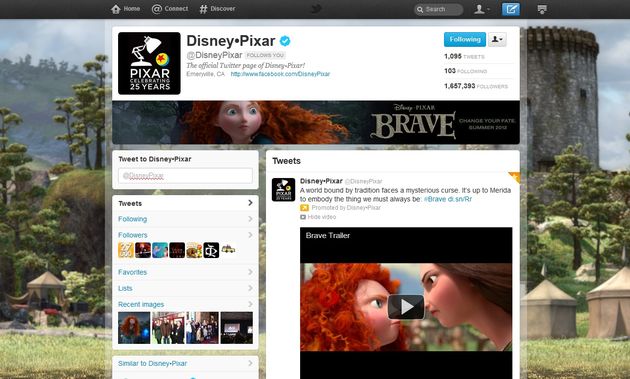Click the black-and-white symbol follower avatar
The height and width of the screenshot is (379, 630).
[211, 250]
